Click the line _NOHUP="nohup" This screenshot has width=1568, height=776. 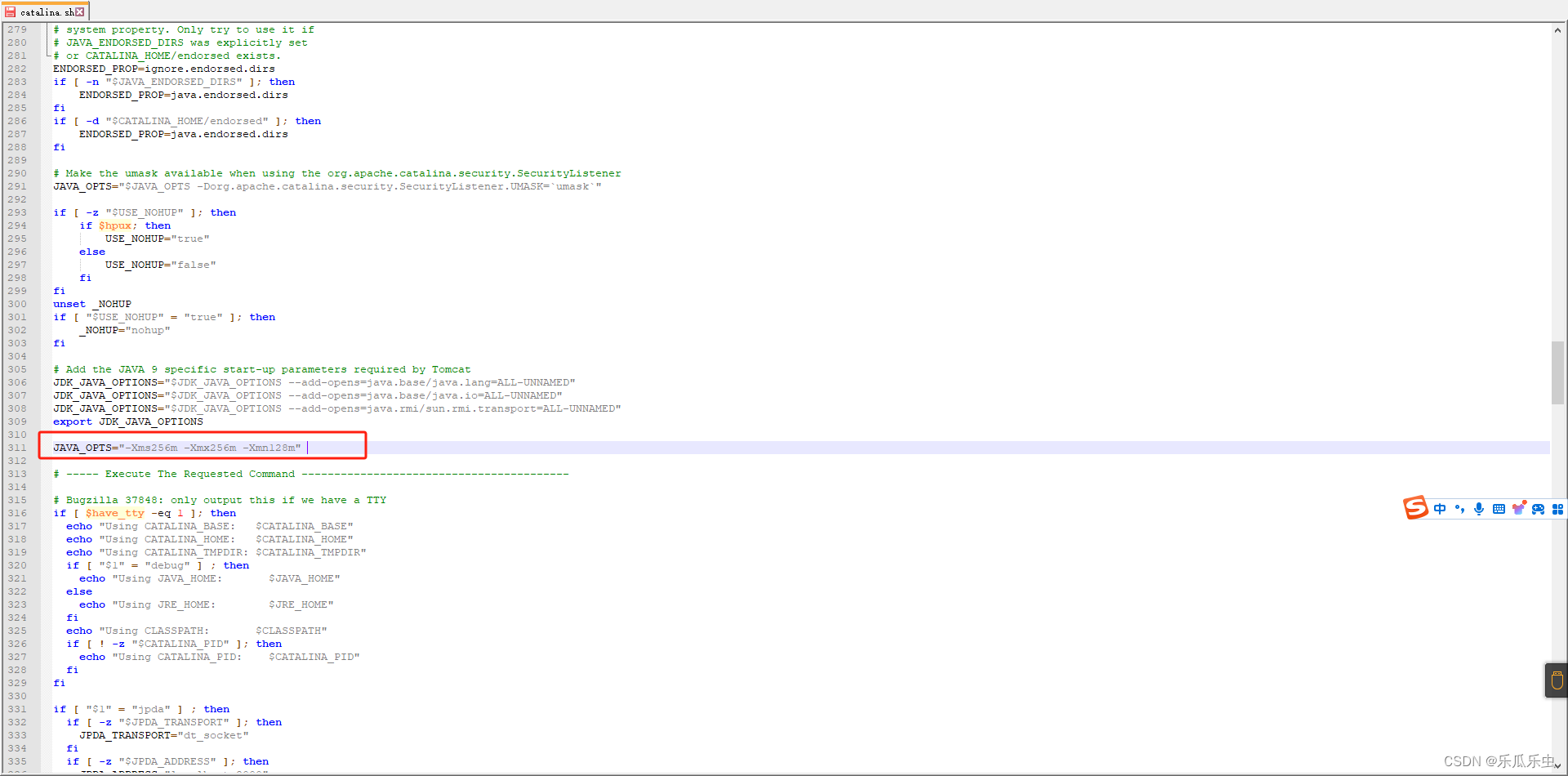coord(125,330)
